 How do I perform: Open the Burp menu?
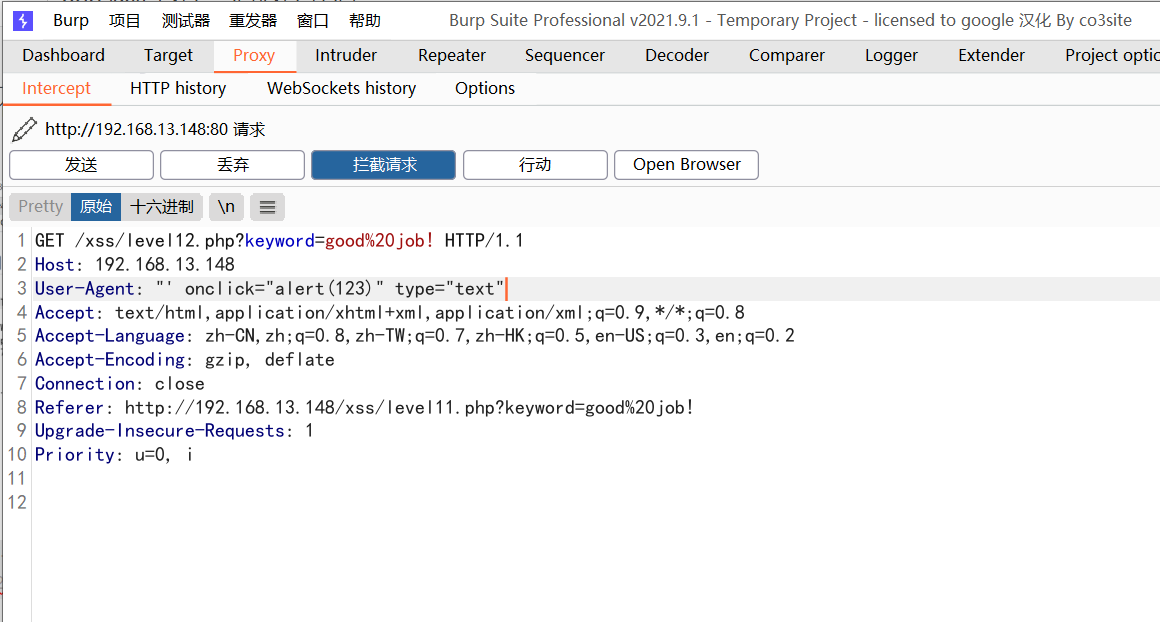(x=71, y=21)
